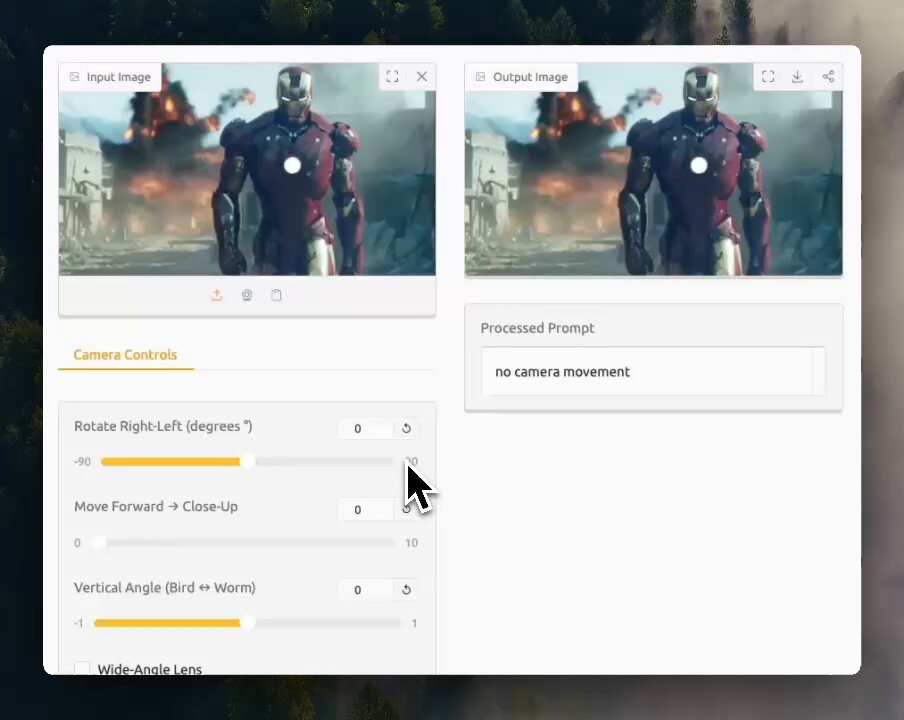This screenshot has height=720, width=904.
Task: Click the upload file icon under input image
Action: pos(217,296)
